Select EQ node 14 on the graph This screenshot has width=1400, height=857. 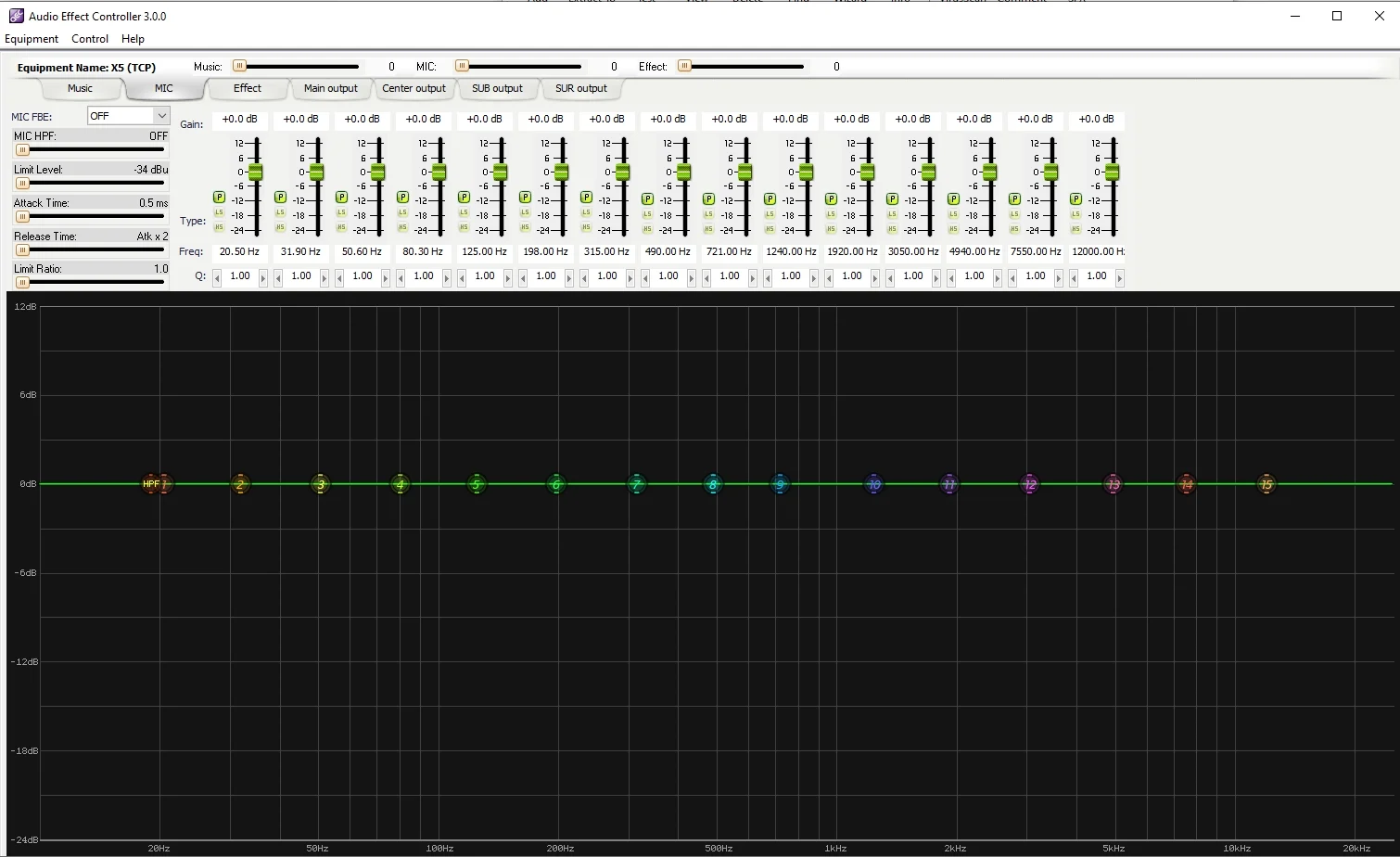coord(1186,484)
